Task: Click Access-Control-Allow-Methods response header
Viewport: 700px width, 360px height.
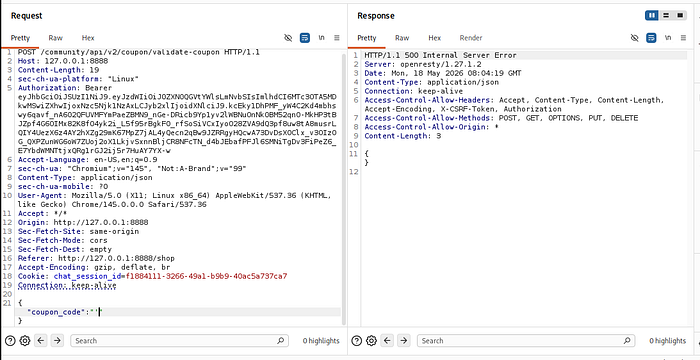Action: pyautogui.click(x=501, y=118)
